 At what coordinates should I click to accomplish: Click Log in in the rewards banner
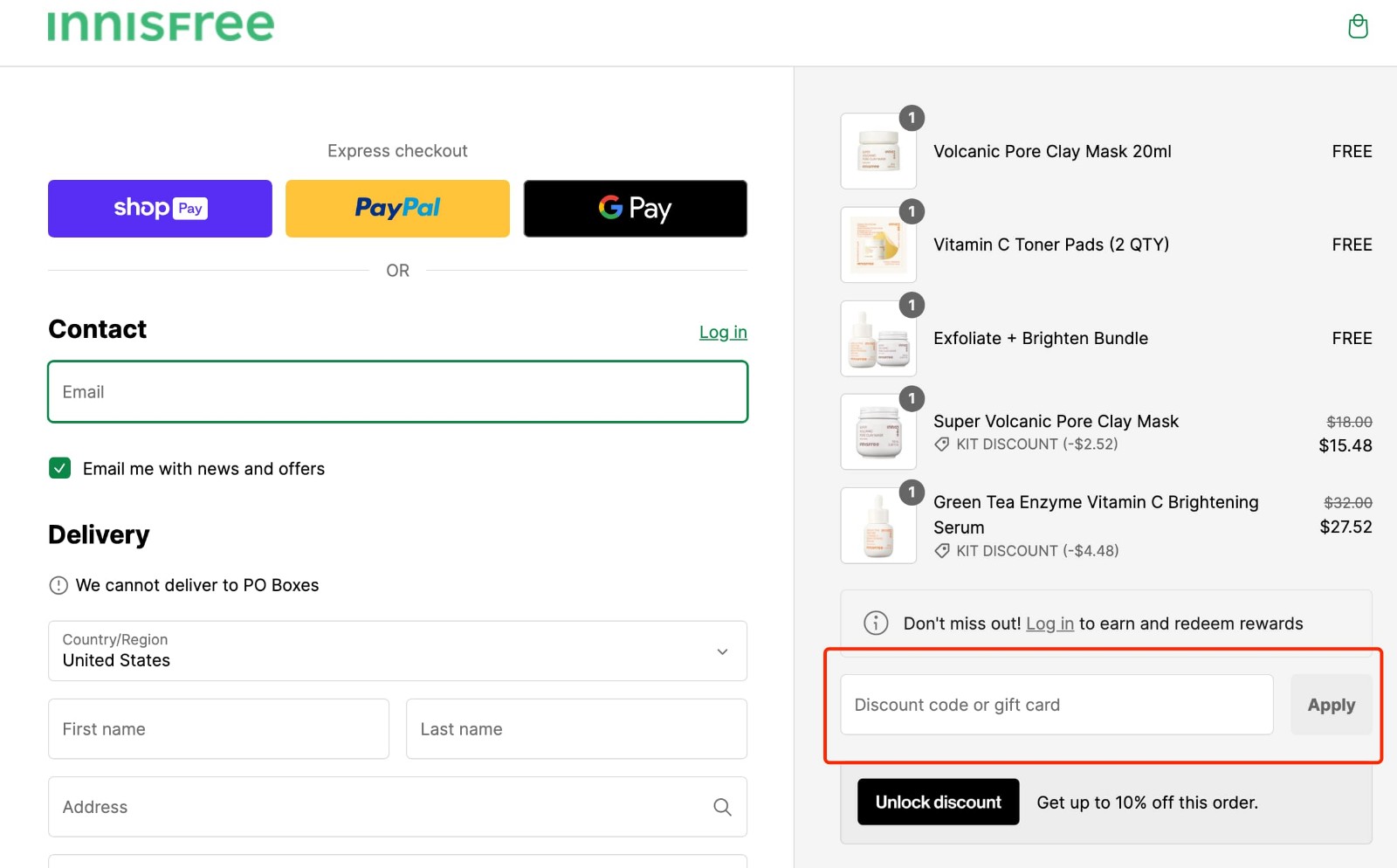(1049, 623)
